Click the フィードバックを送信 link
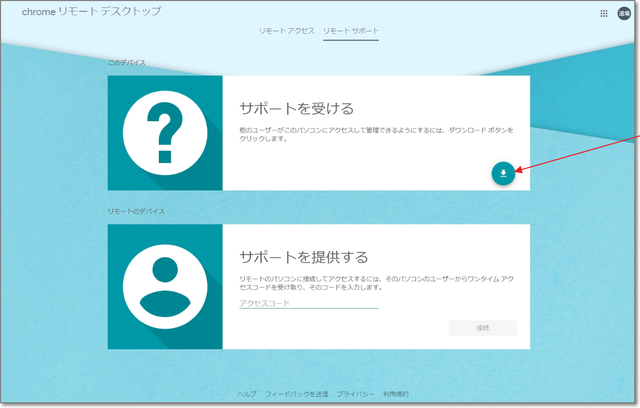The image size is (640, 408). (x=296, y=394)
